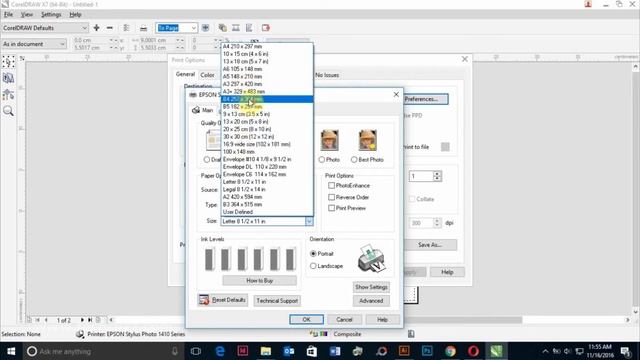The height and width of the screenshot is (360, 640).
Task: Click Cancel in Epson printer dialog
Action: [344, 320]
